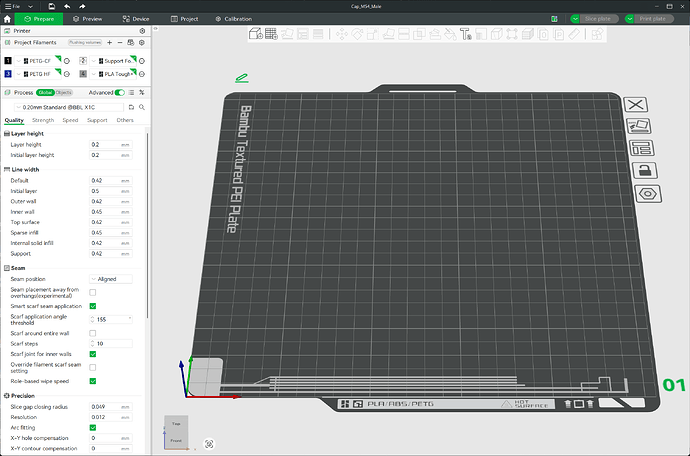Open the 0.20mm Standard preset dropdown
The image size is (690, 456).
tap(69, 107)
